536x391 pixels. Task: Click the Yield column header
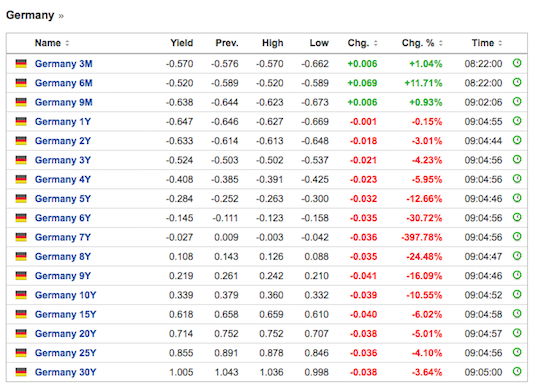pos(182,43)
